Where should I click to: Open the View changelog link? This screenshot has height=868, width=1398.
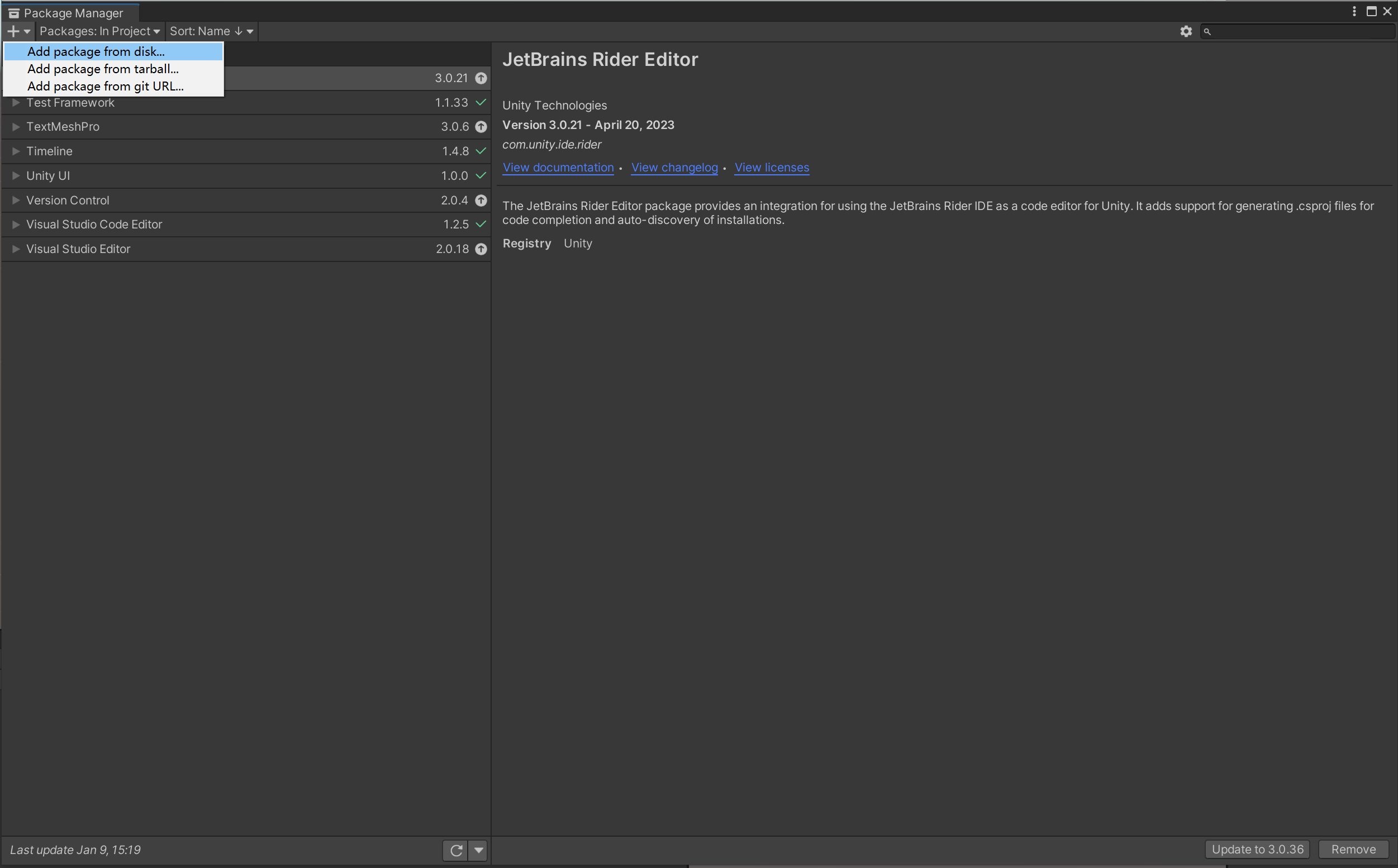click(x=674, y=168)
